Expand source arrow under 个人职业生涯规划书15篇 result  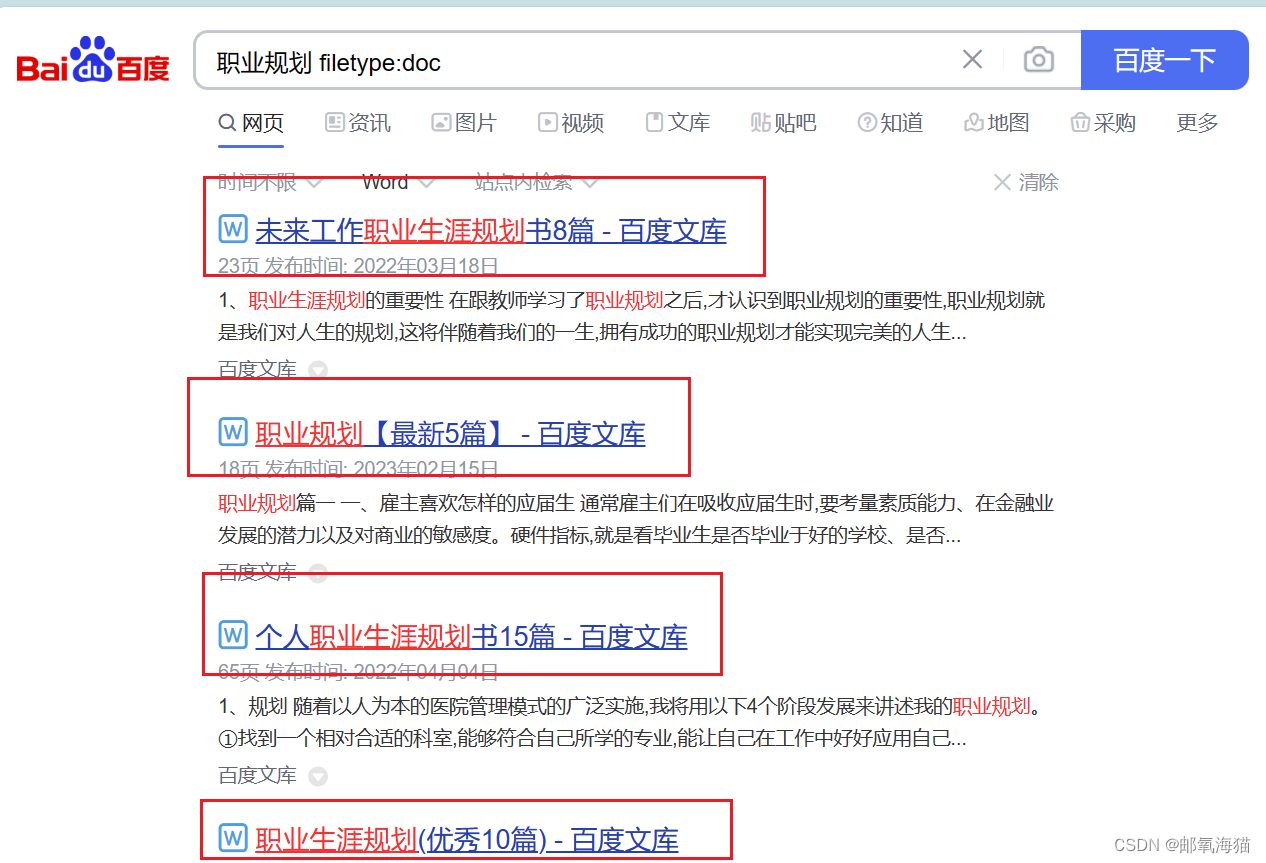[318, 776]
